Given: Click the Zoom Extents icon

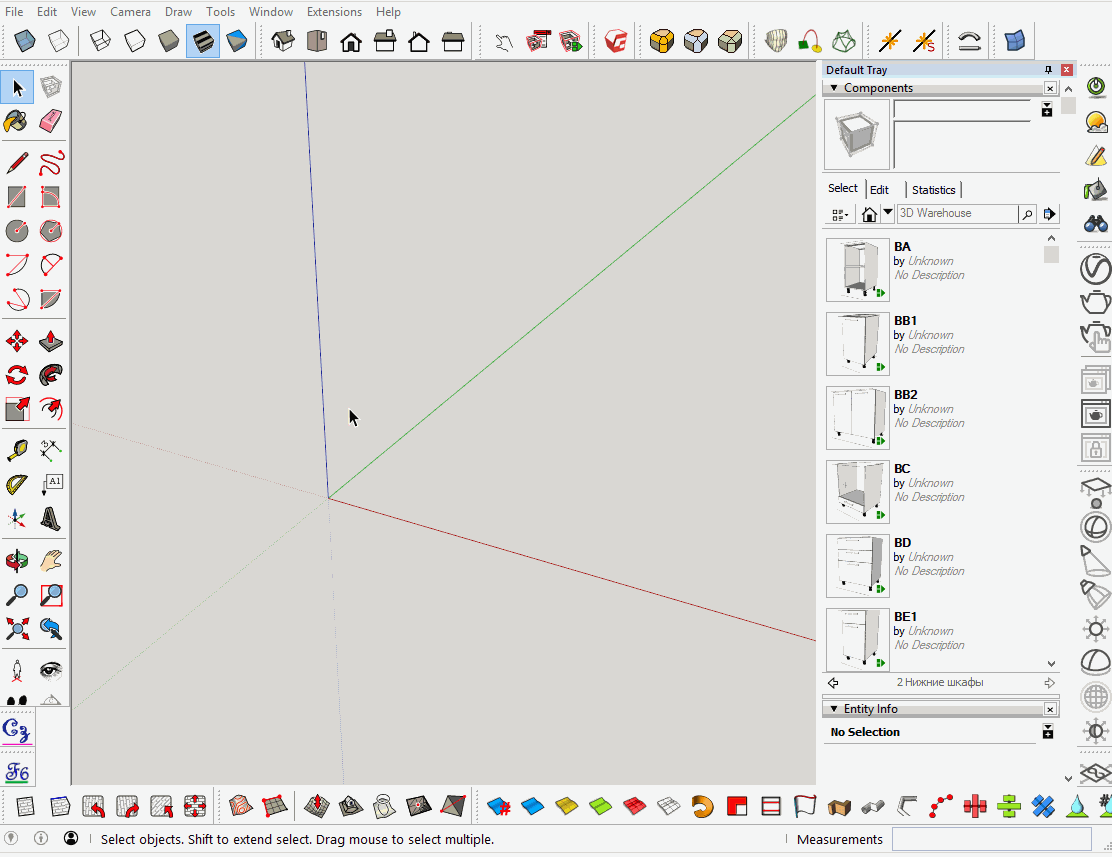Looking at the screenshot, I should [x=16, y=628].
